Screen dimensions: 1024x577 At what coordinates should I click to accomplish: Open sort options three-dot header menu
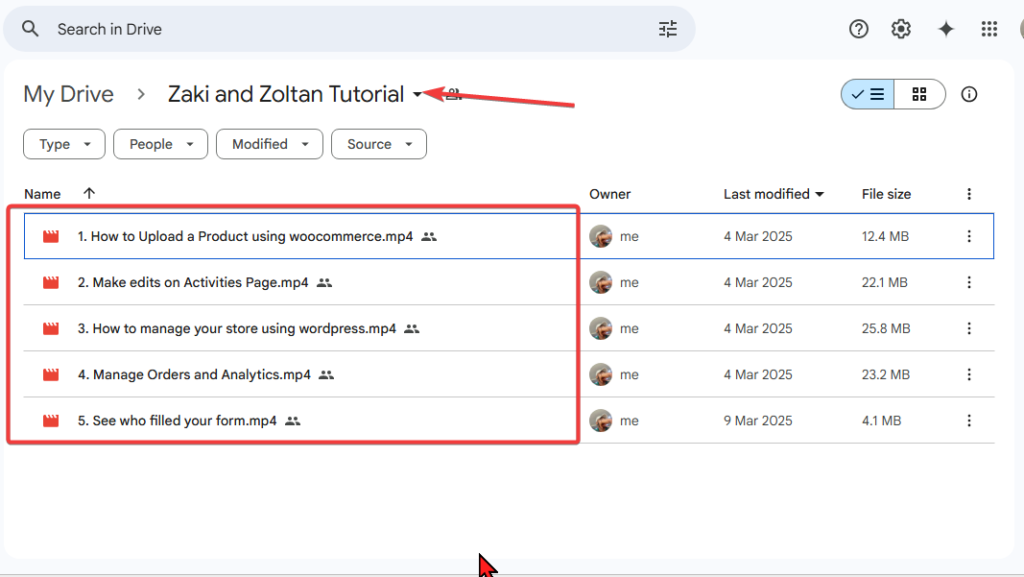coord(969,194)
